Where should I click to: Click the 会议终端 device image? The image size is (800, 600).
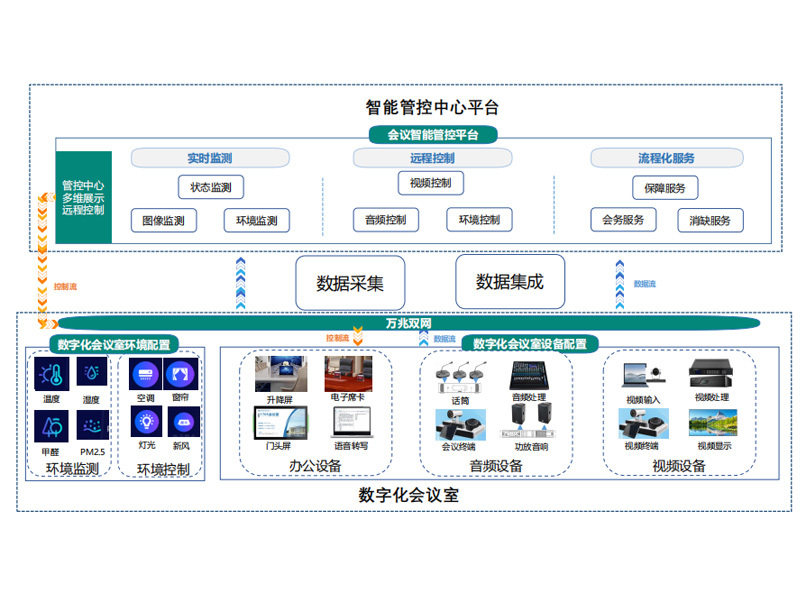(x=461, y=425)
